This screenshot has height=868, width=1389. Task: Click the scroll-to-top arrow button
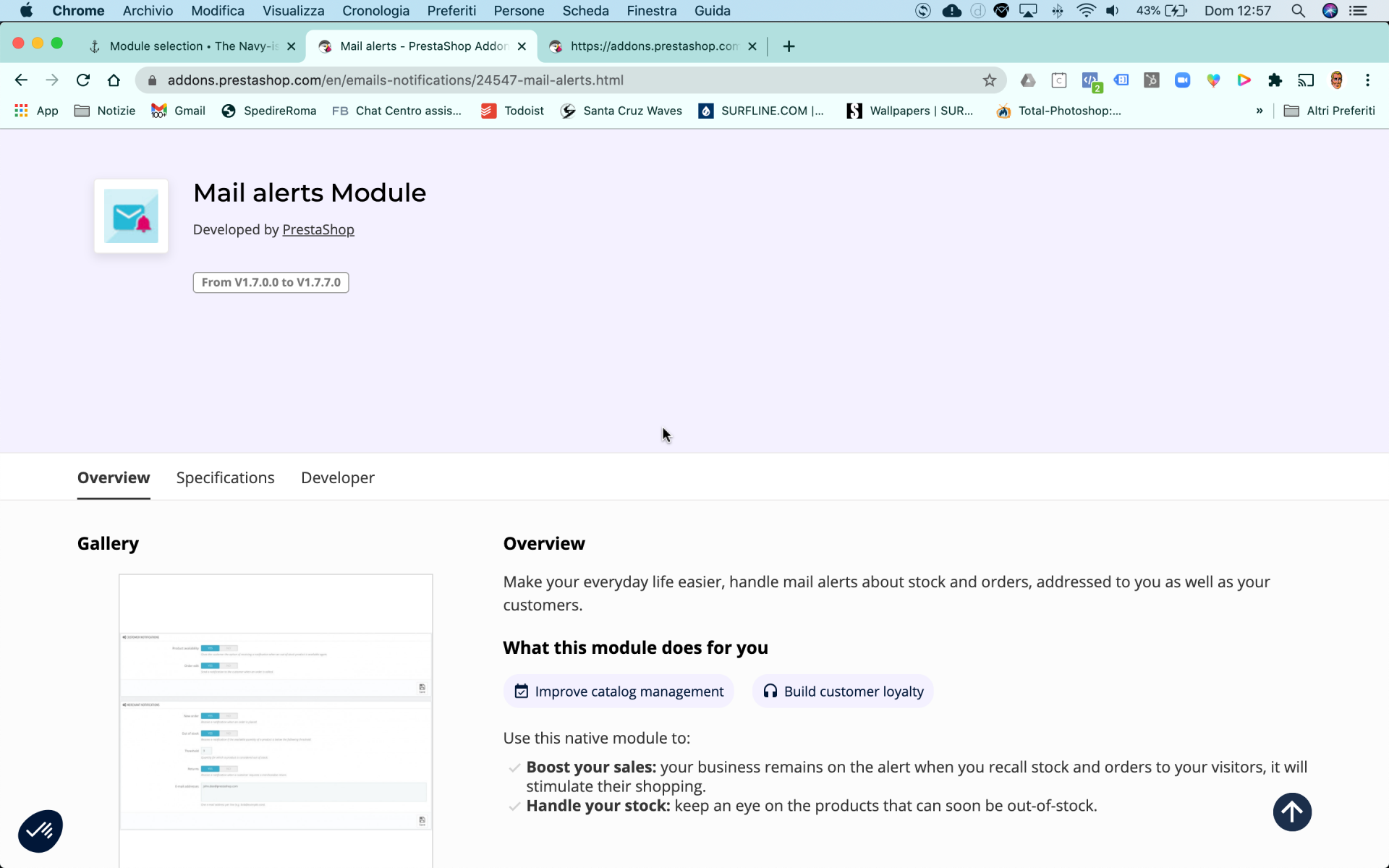tap(1292, 812)
